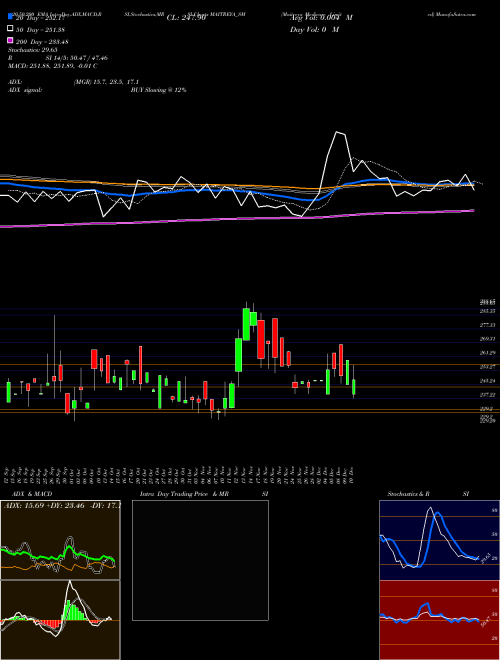Click the ADX (MGR) values text
The width and height of the screenshot is (500, 660).
[106, 82]
